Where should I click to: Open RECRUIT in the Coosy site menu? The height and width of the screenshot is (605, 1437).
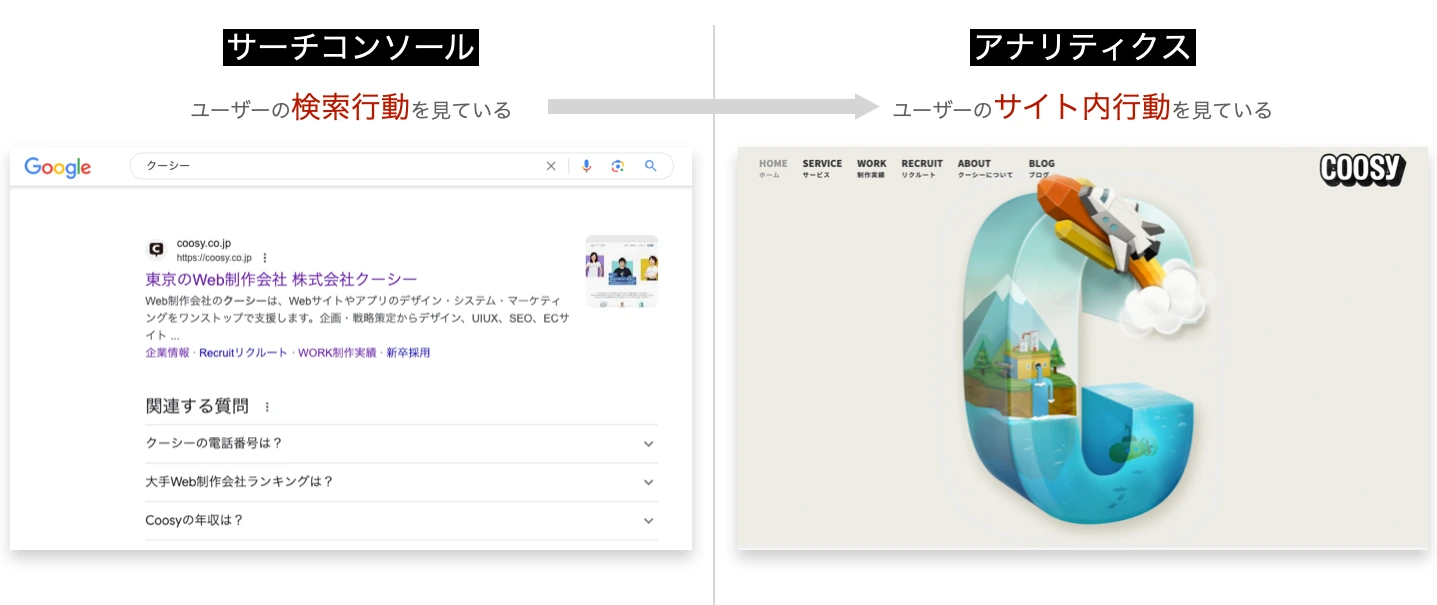922,168
